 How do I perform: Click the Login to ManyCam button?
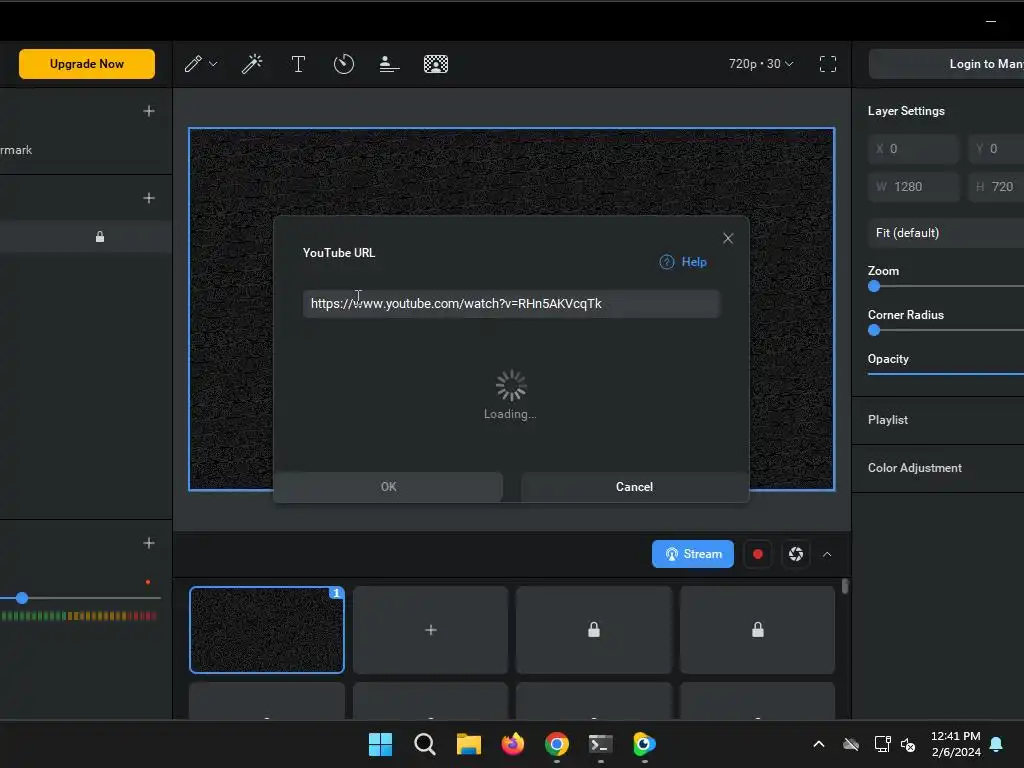pyautogui.click(x=946, y=64)
